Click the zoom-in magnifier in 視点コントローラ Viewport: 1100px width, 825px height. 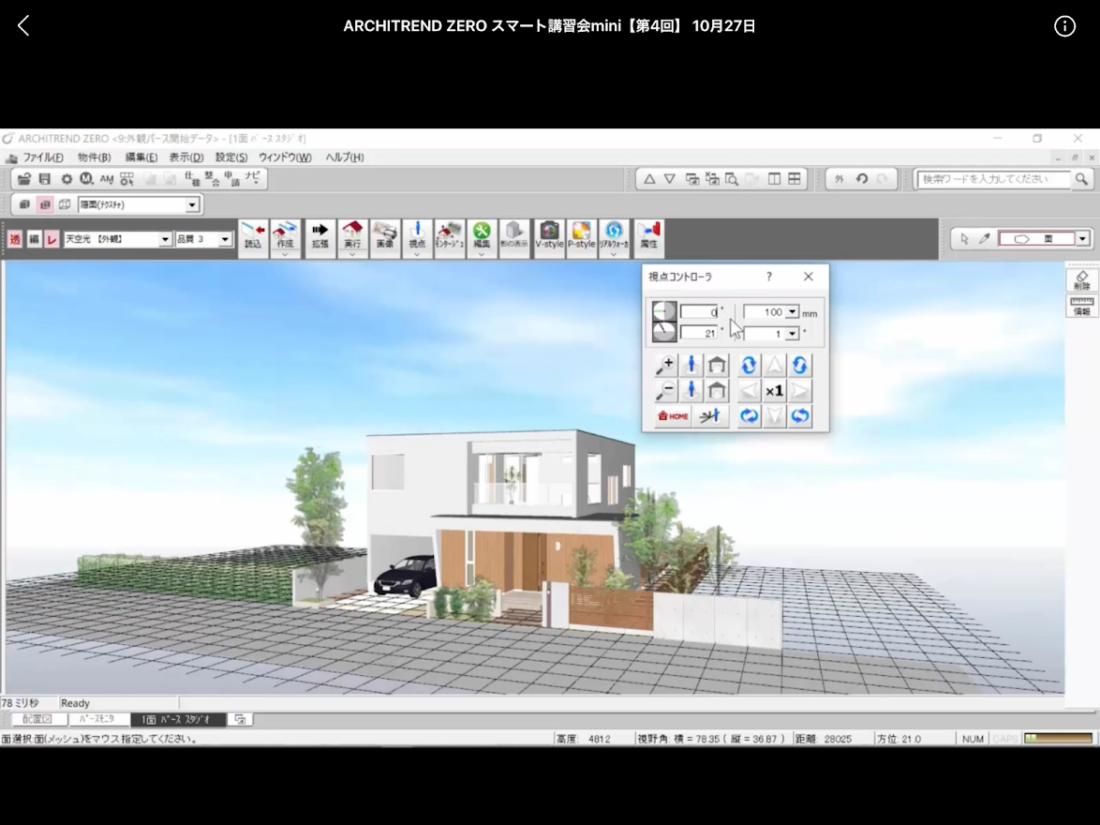[x=665, y=365]
